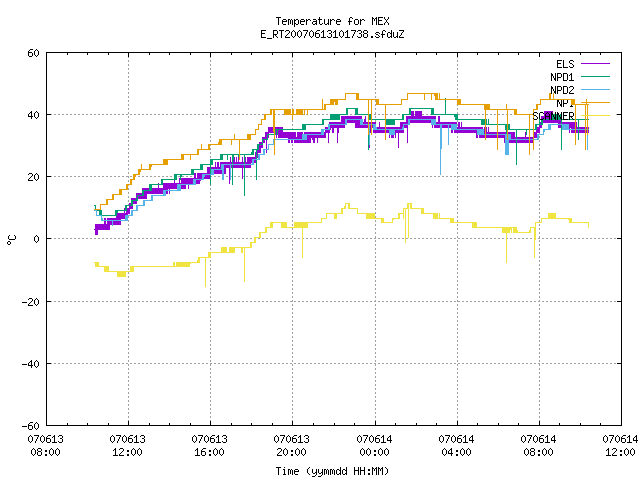Image resolution: width=640 pixels, height=480 pixels.
Task: Click the green NPD1 legend line sample
Action: (x=595, y=76)
